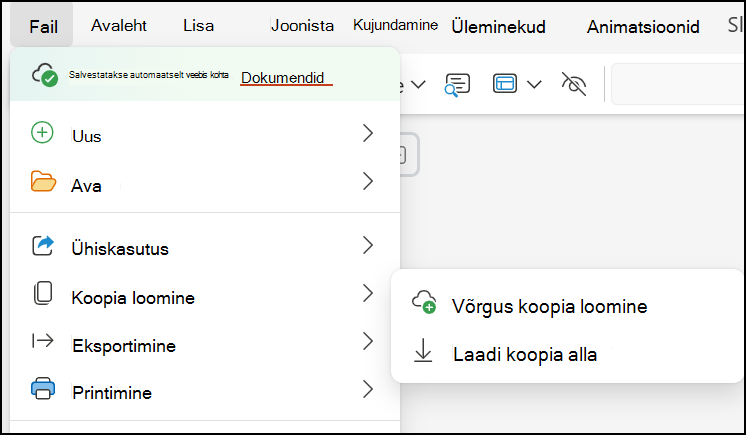Image resolution: width=746 pixels, height=435 pixels.
Task: Click the Eksportimine arrow icon
Action: [x=42, y=341]
